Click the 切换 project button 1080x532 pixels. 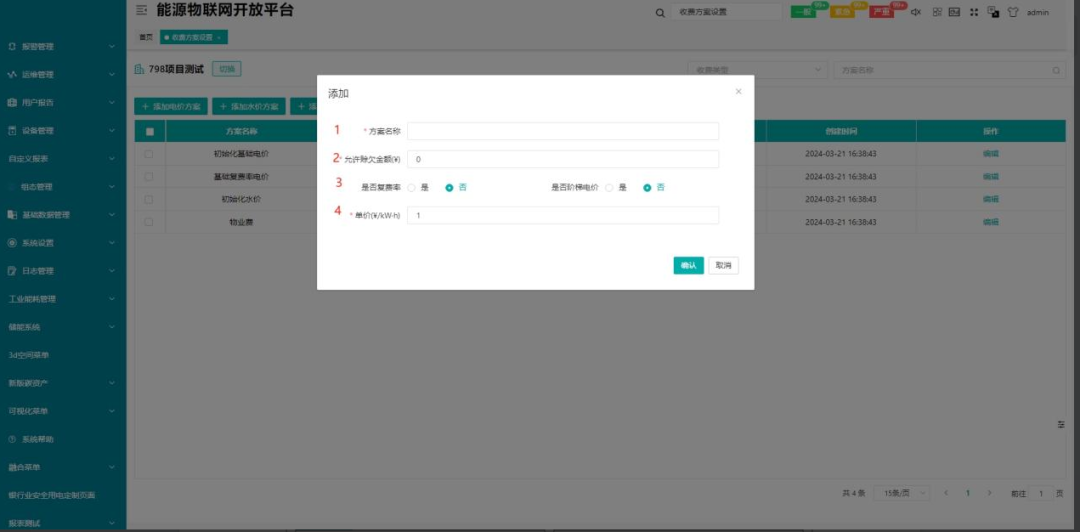click(227, 69)
